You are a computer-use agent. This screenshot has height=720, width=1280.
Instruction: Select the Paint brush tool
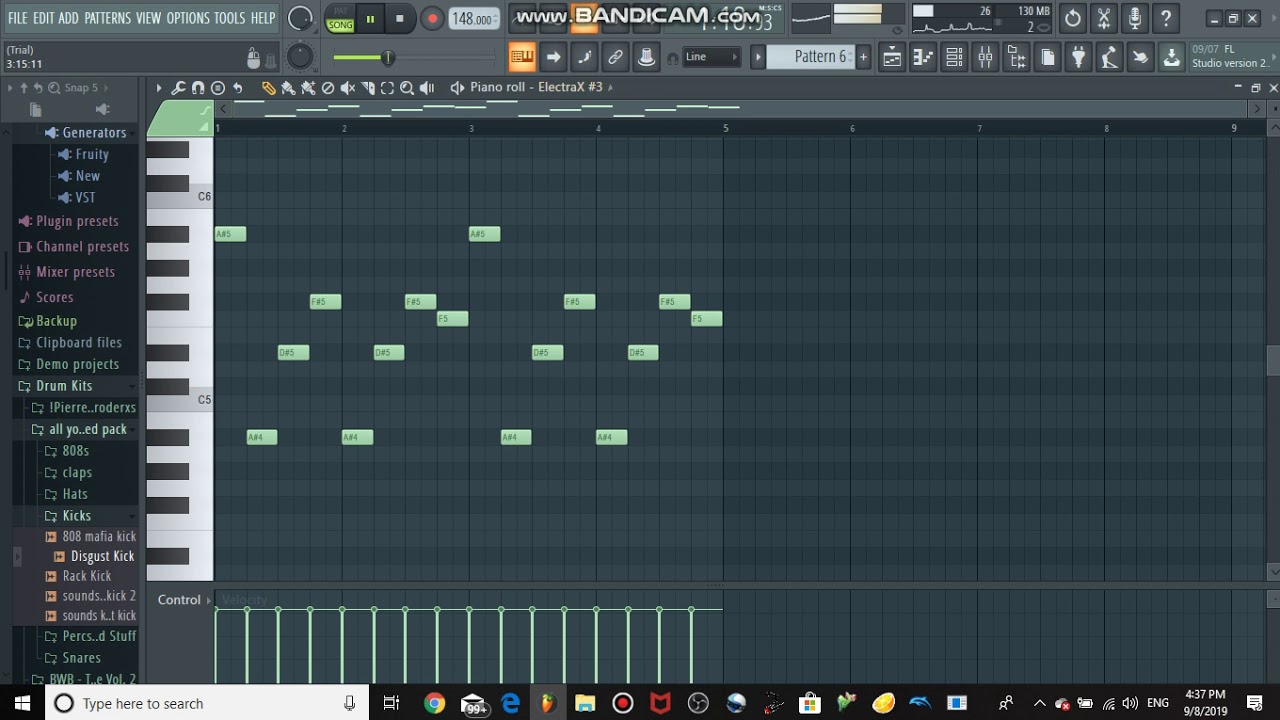click(288, 88)
